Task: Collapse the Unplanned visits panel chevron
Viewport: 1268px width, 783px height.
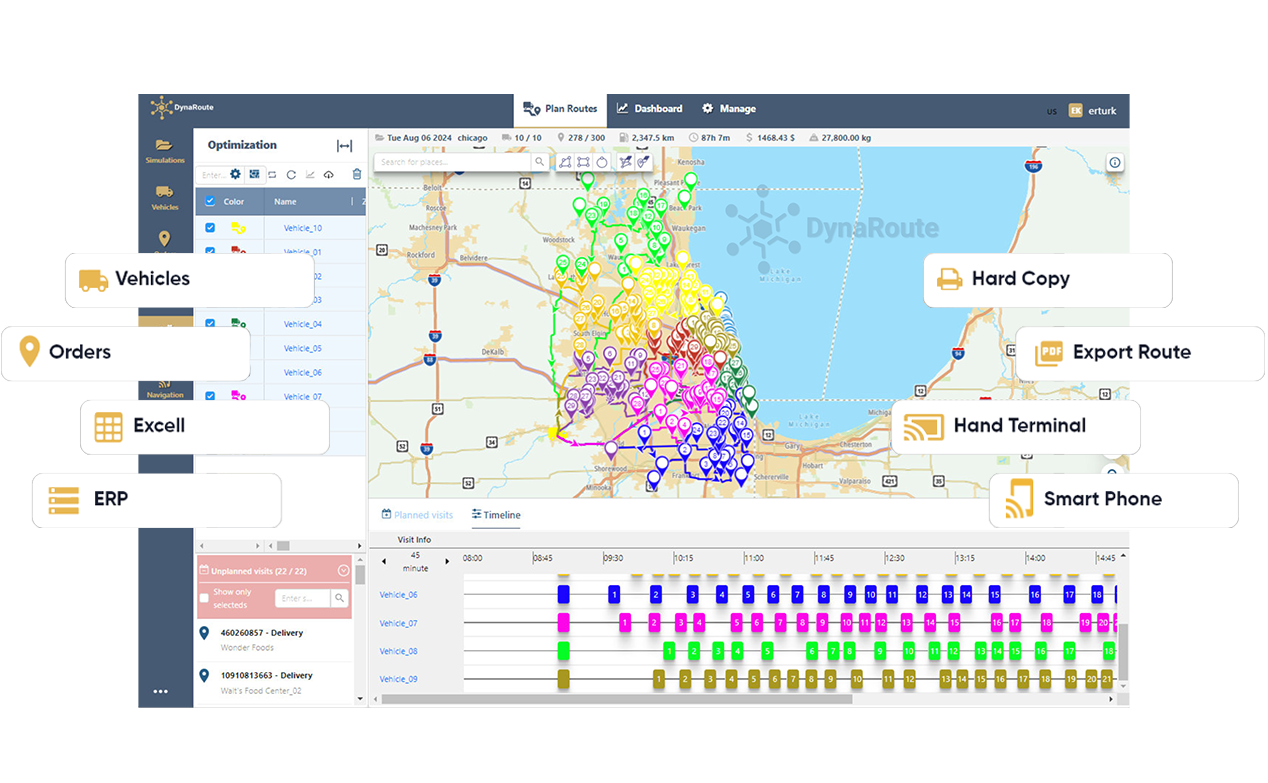Action: pyautogui.click(x=343, y=571)
